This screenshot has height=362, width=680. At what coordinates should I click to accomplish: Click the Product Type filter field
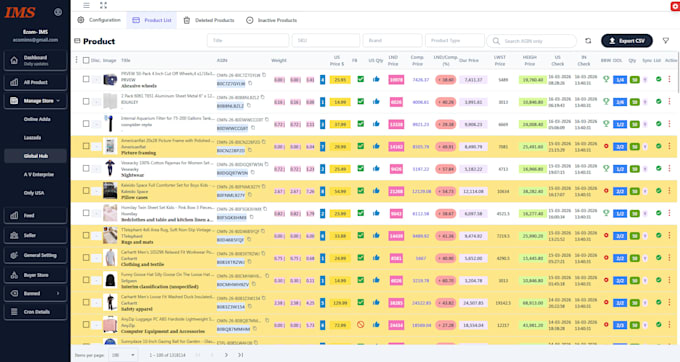(454, 40)
